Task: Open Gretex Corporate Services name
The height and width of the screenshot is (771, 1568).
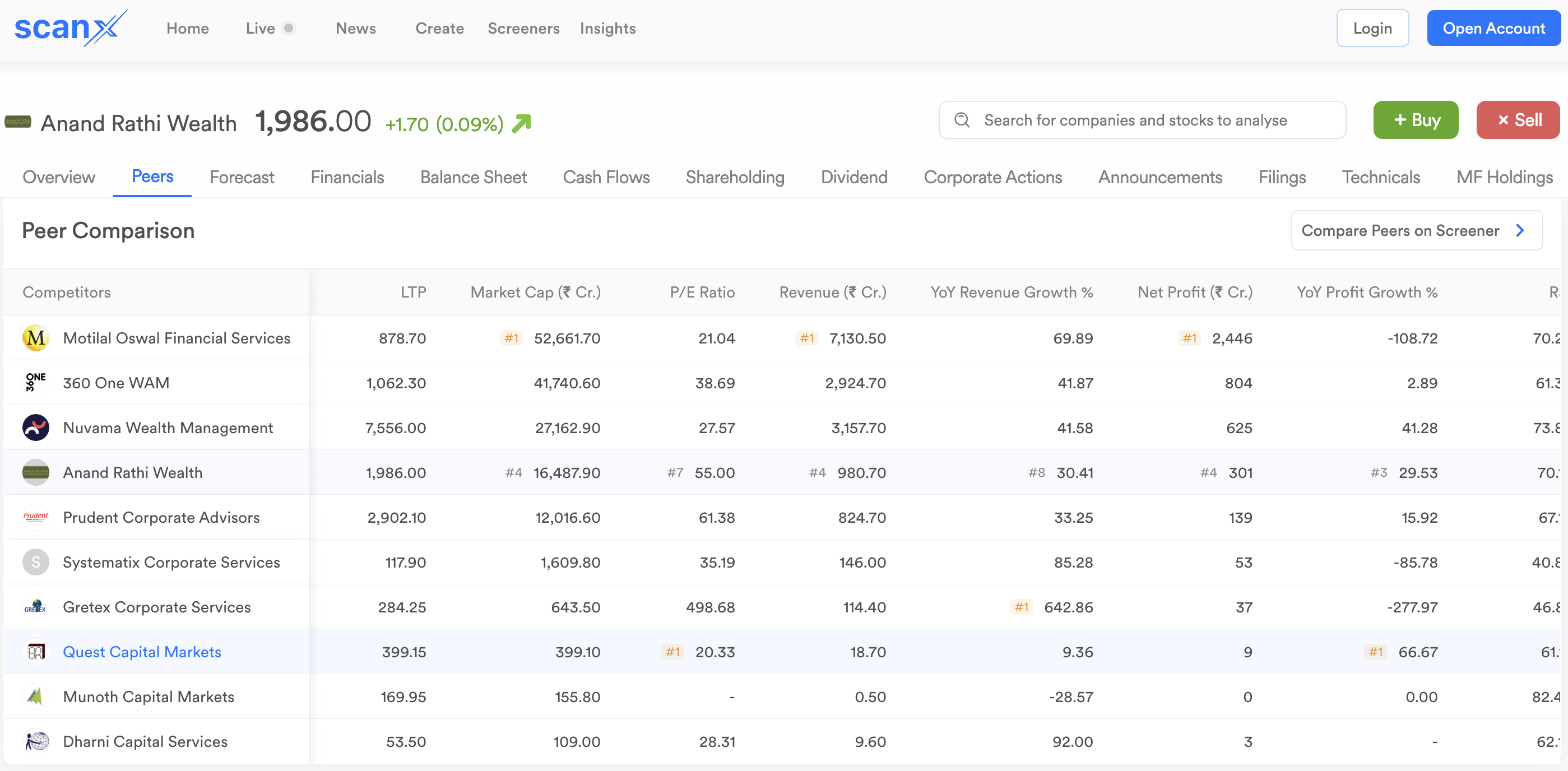Action: [x=156, y=607]
